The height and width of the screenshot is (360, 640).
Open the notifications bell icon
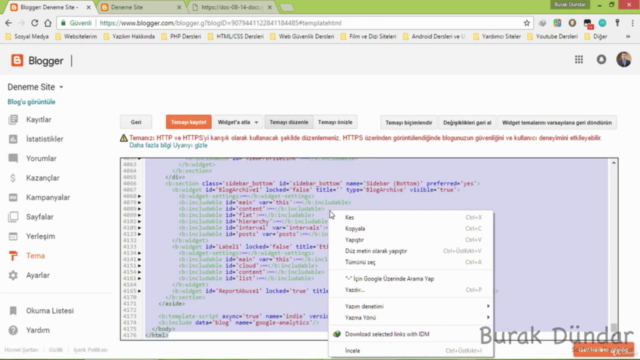point(601,60)
